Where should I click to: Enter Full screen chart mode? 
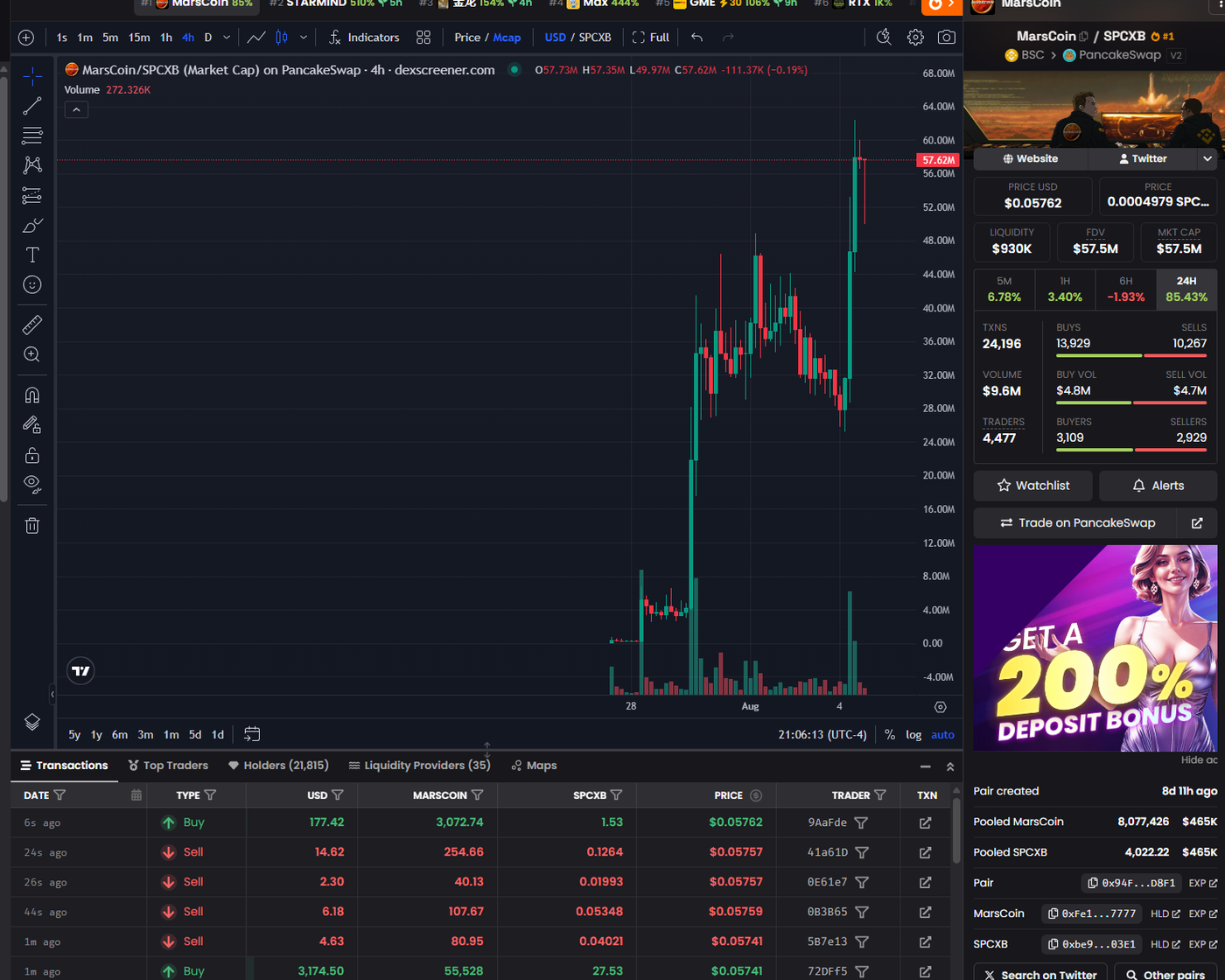651,38
